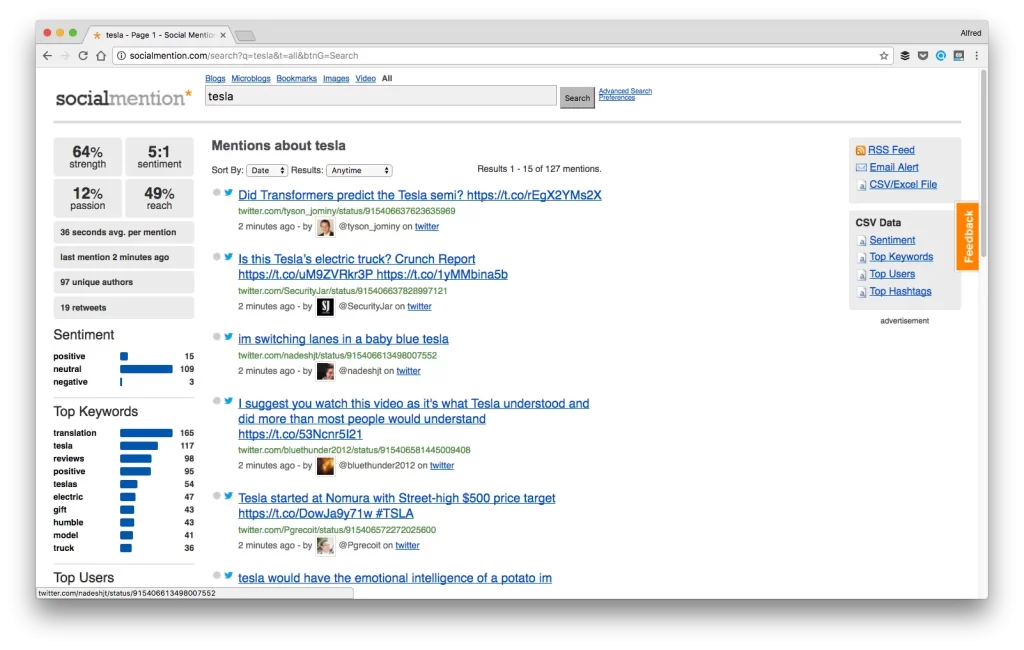Open a new tab with the tab strip button
Image resolution: width=1024 pixels, height=650 pixels.
point(245,35)
